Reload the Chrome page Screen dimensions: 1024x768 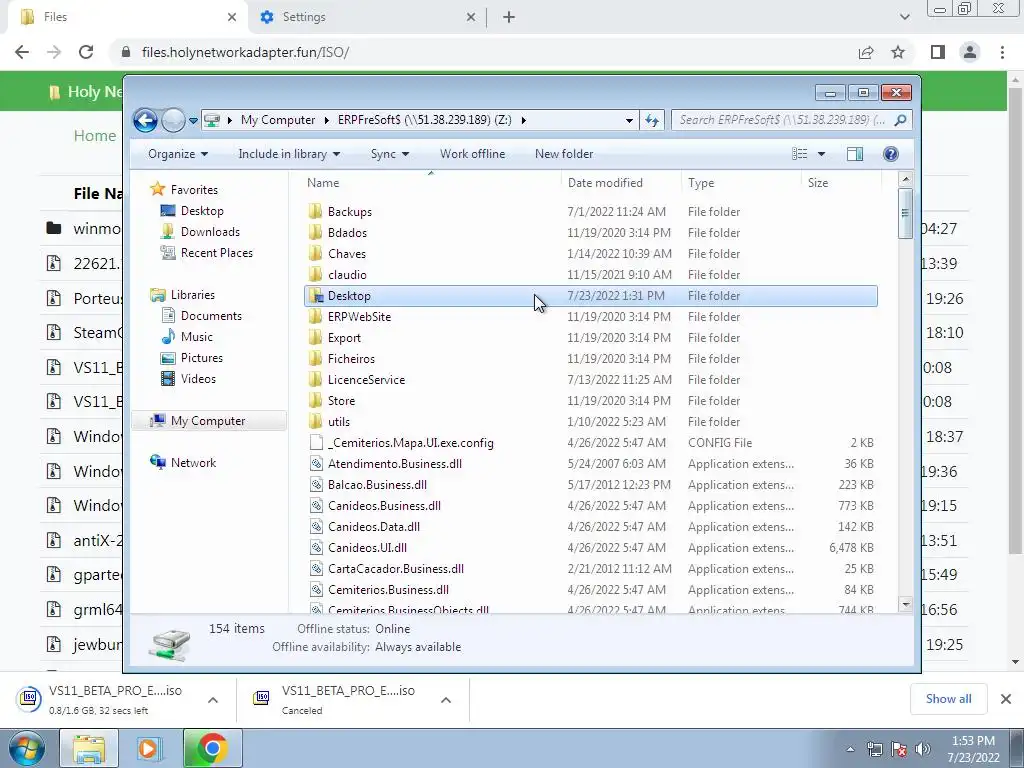coord(86,52)
